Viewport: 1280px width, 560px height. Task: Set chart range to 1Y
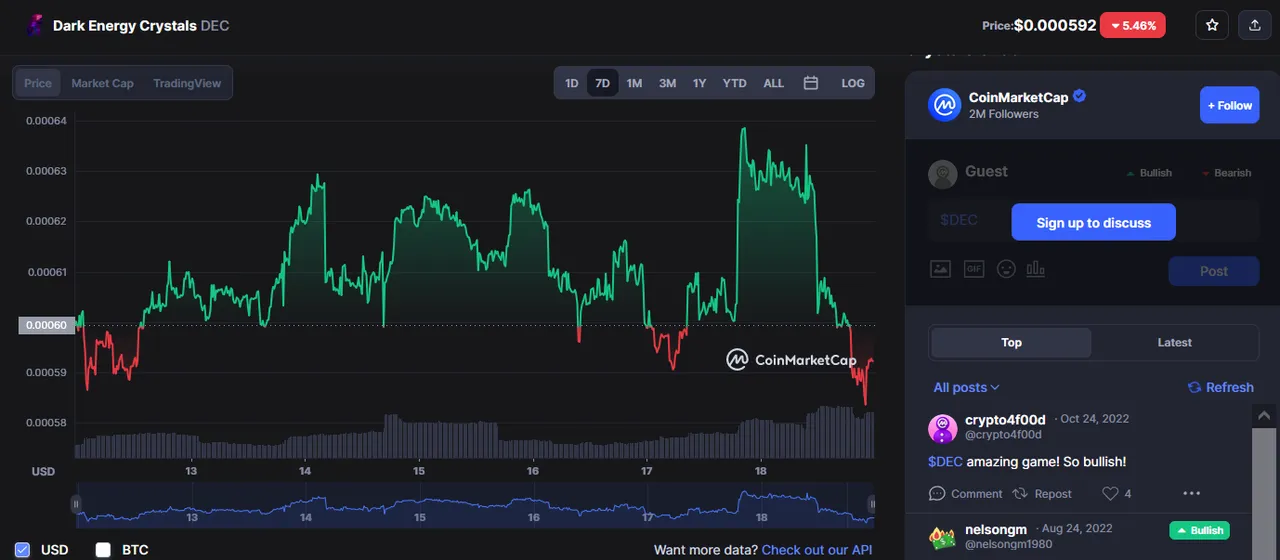(699, 83)
